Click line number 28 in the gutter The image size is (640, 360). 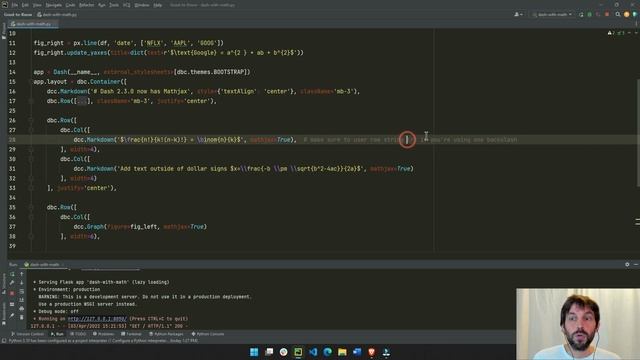pos(12,140)
